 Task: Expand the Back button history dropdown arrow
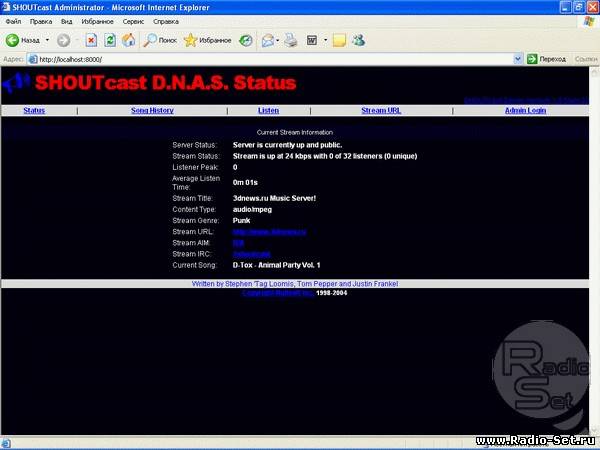(46, 41)
